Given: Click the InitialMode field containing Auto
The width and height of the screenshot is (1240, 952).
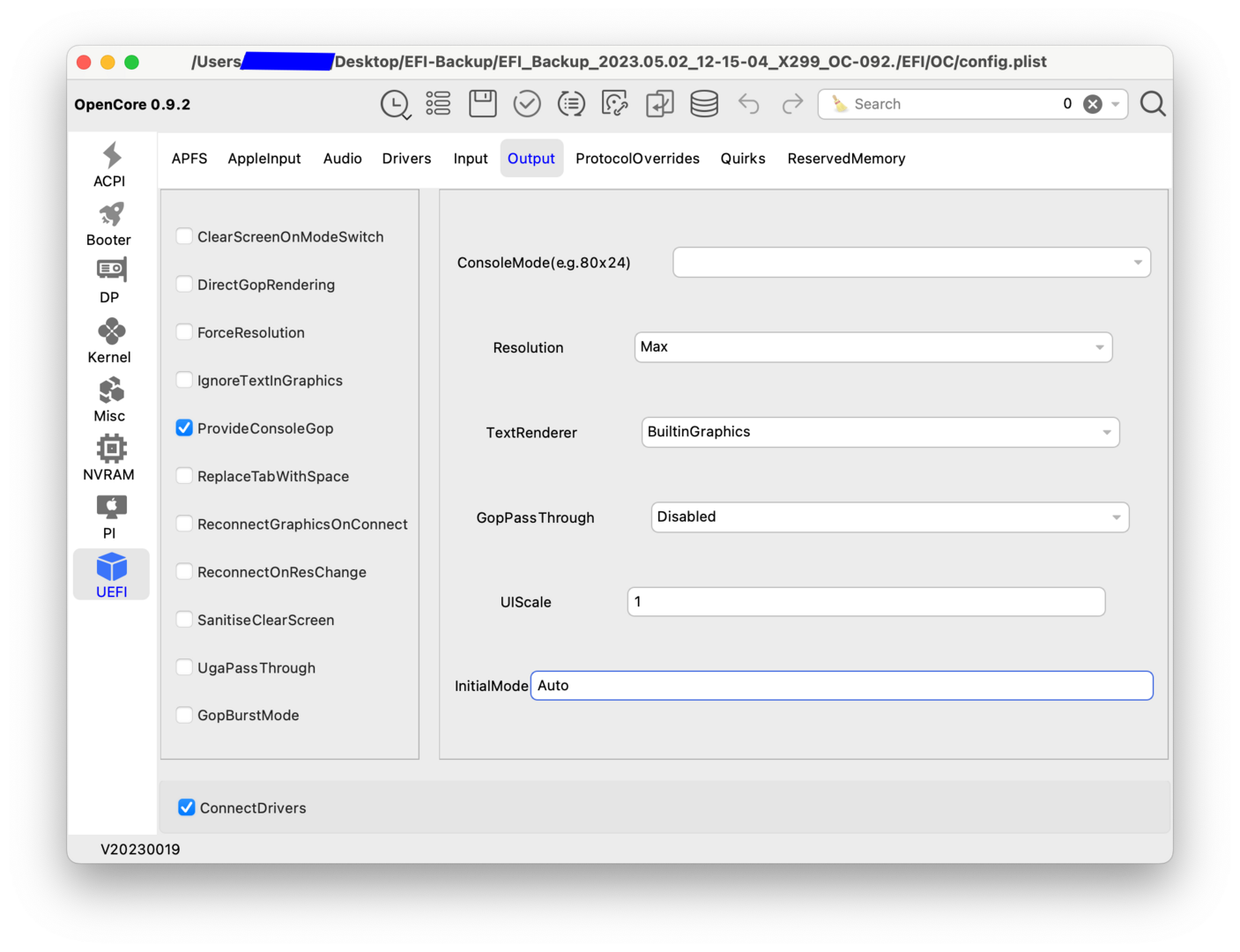Looking at the screenshot, I should point(842,686).
